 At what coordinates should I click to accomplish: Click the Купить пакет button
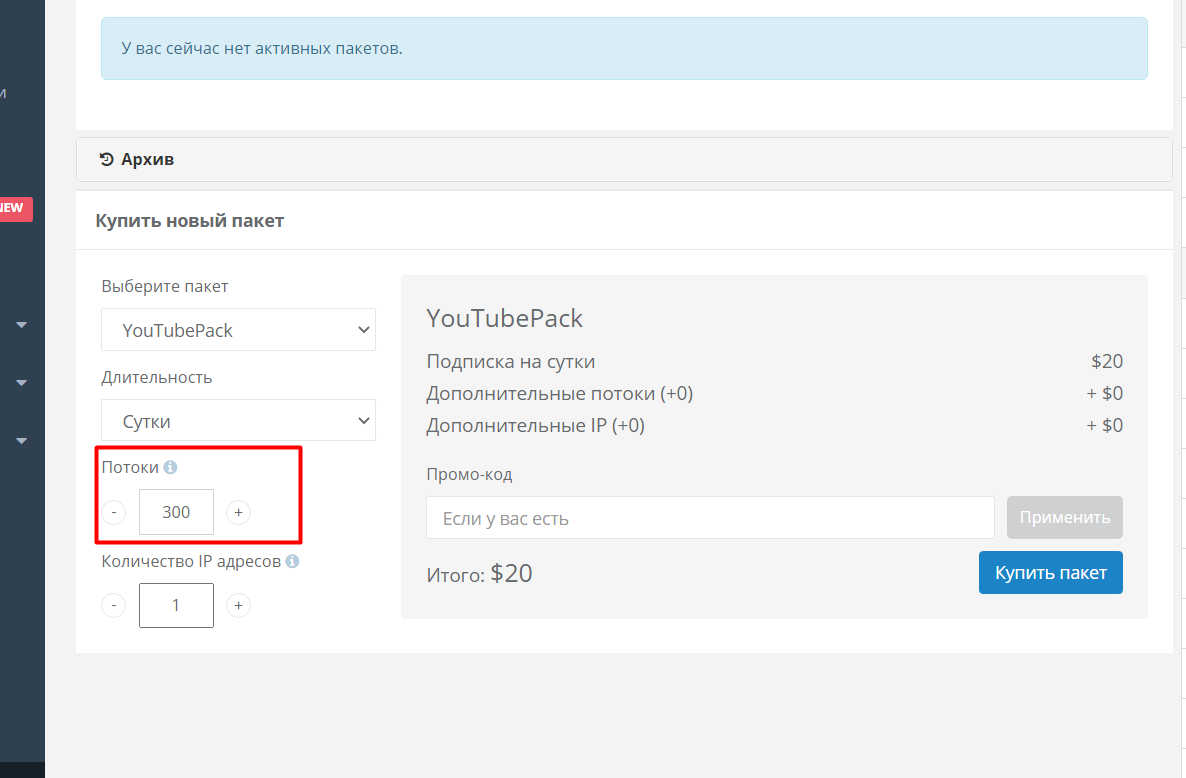tap(1050, 573)
